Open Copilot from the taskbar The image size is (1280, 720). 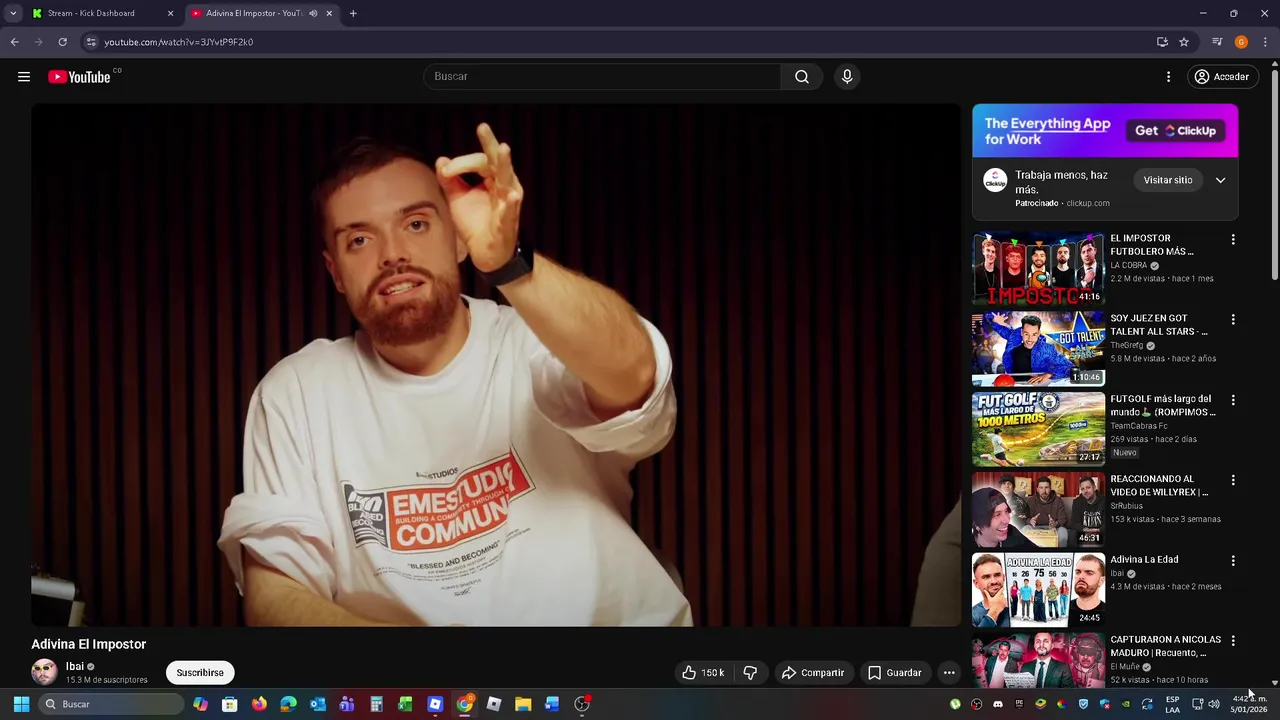pyautogui.click(x=201, y=704)
